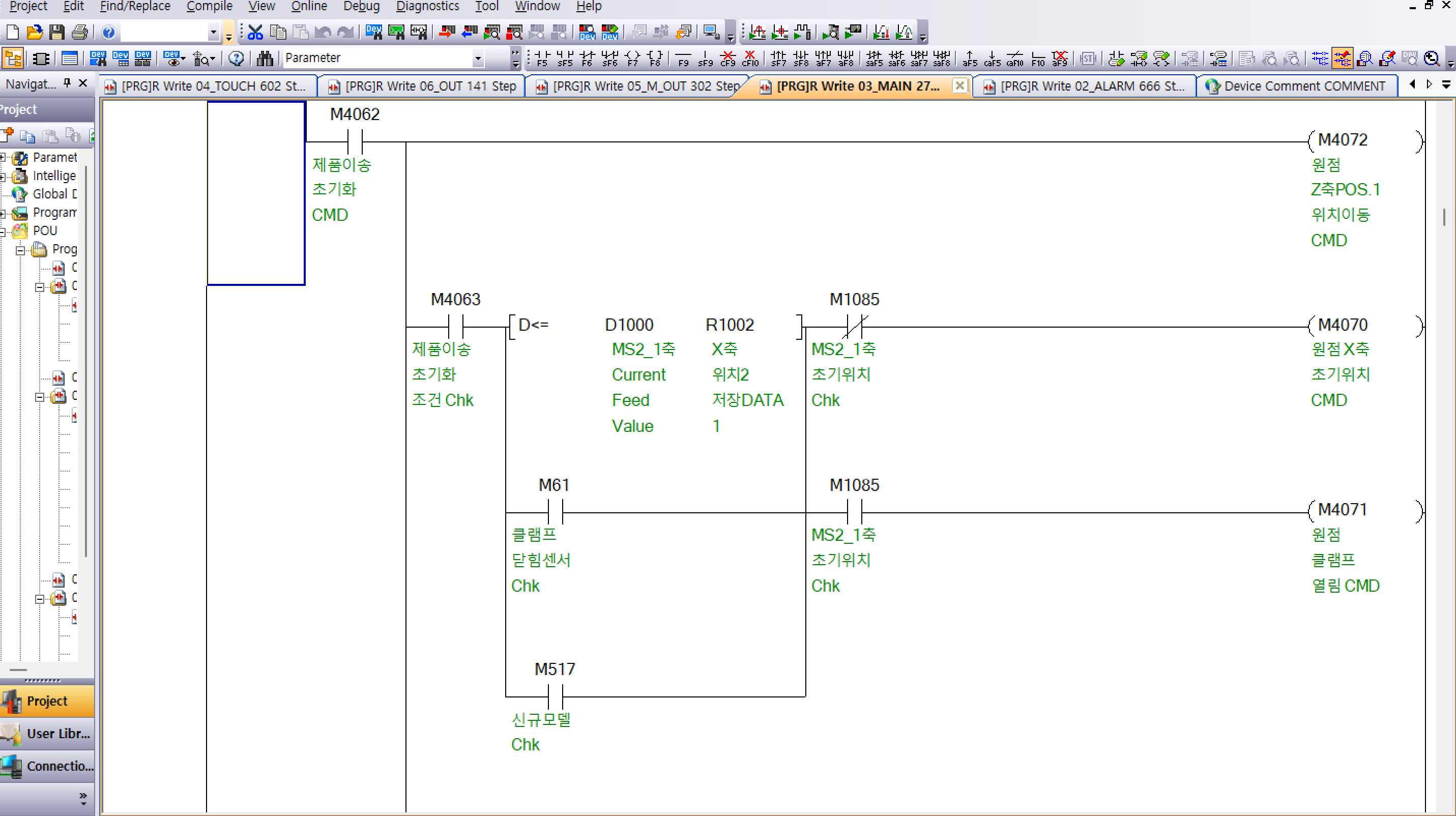Expand the navigation pane overflow chevron
This screenshot has width=1456, height=816.
83,798
